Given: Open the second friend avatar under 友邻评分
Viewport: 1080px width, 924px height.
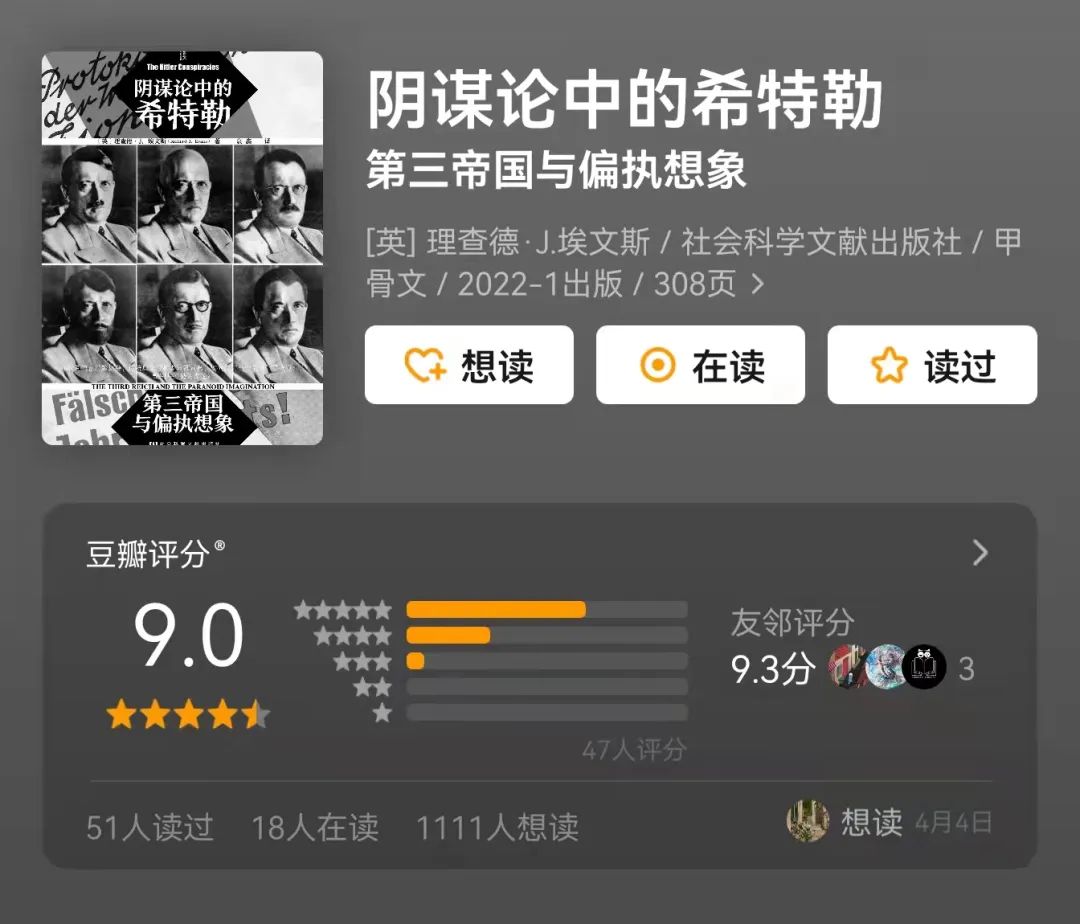Looking at the screenshot, I should [x=886, y=666].
